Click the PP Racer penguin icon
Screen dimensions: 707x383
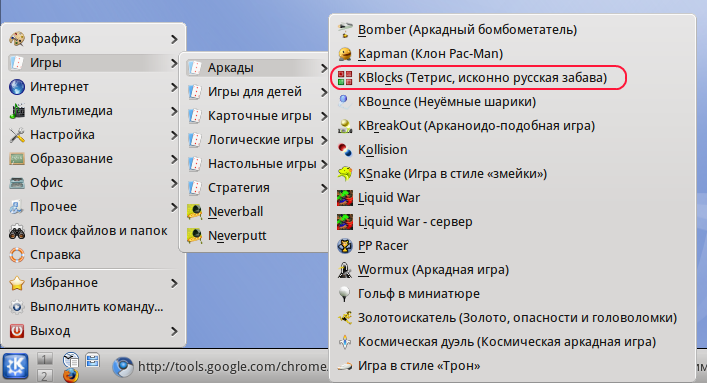(345, 245)
